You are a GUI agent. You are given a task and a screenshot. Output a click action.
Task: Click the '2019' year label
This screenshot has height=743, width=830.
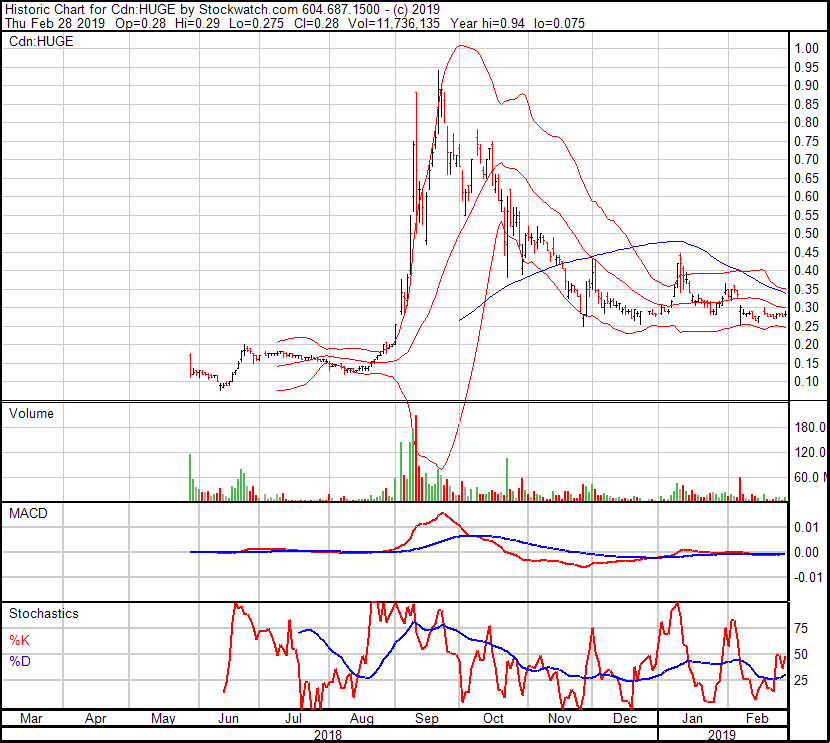721,735
